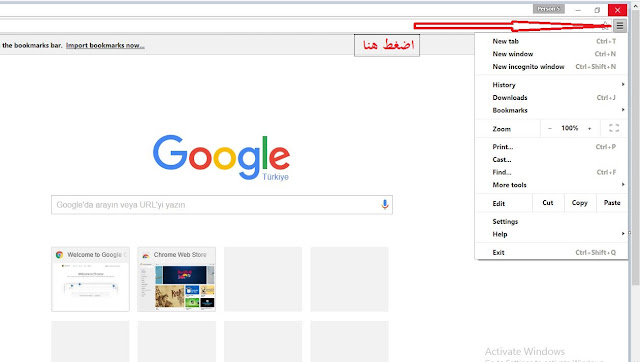Open Settings from the Chrome menu
Image resolution: width=640 pixels, height=362 pixels.
[551, 222]
